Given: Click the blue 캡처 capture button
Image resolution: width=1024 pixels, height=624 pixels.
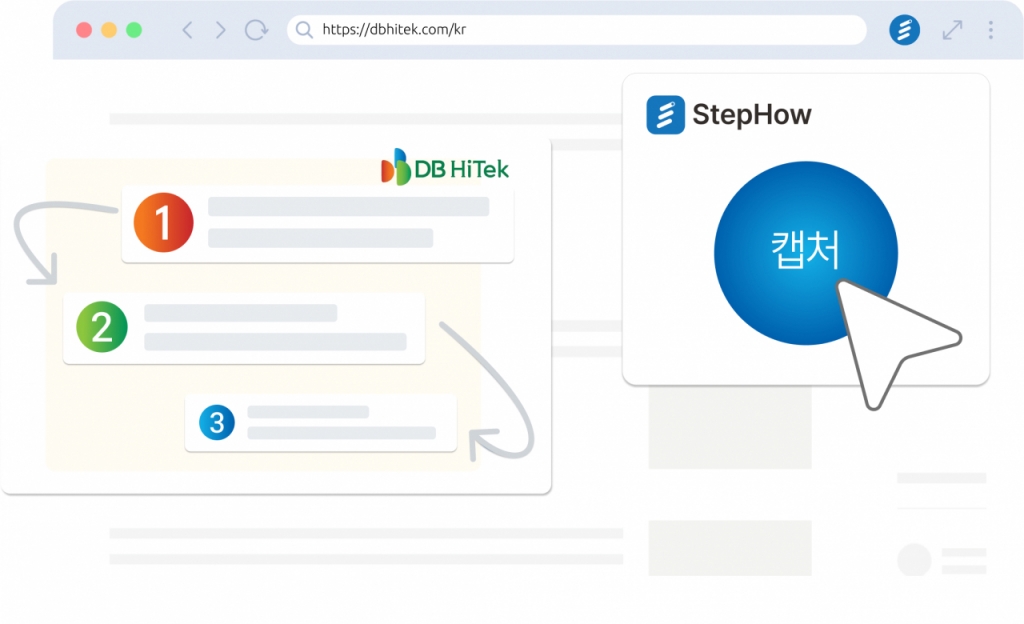Looking at the screenshot, I should [806, 253].
